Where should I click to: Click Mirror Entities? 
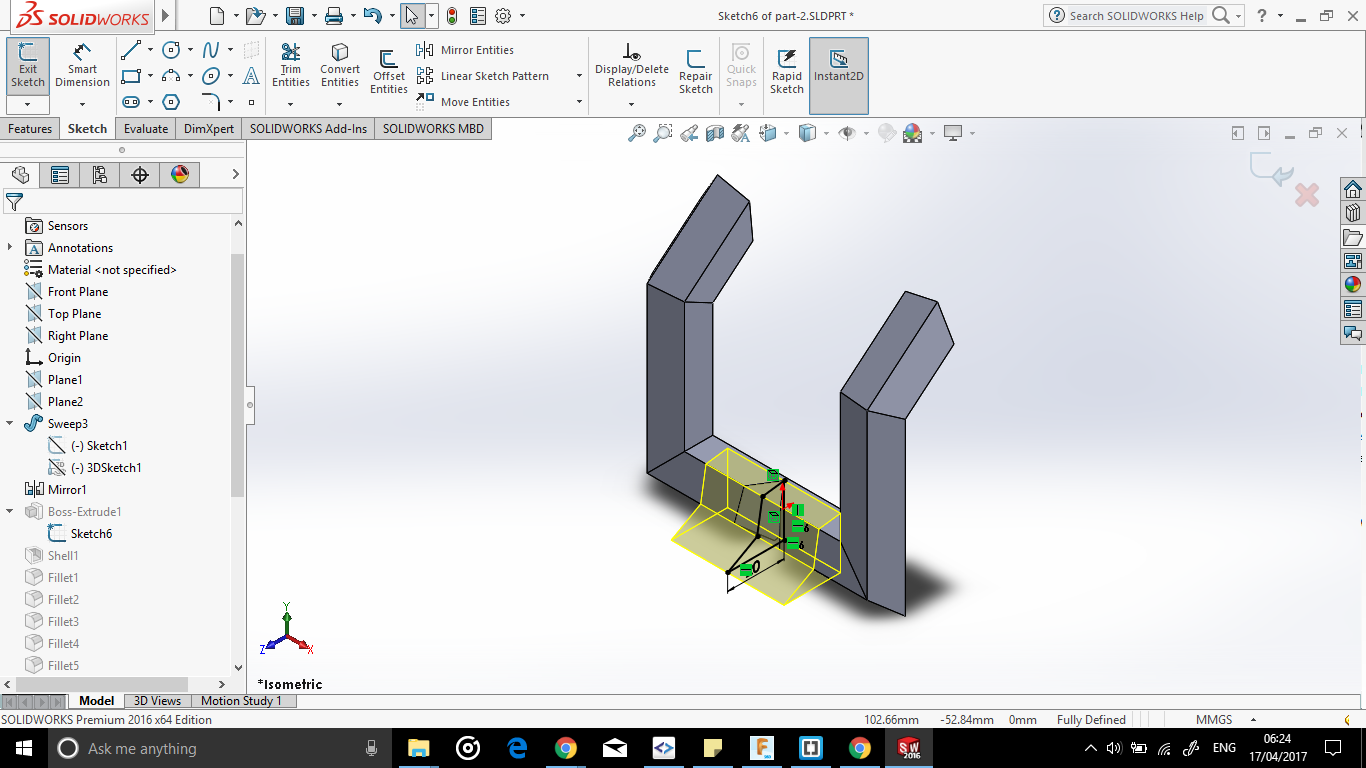465,50
